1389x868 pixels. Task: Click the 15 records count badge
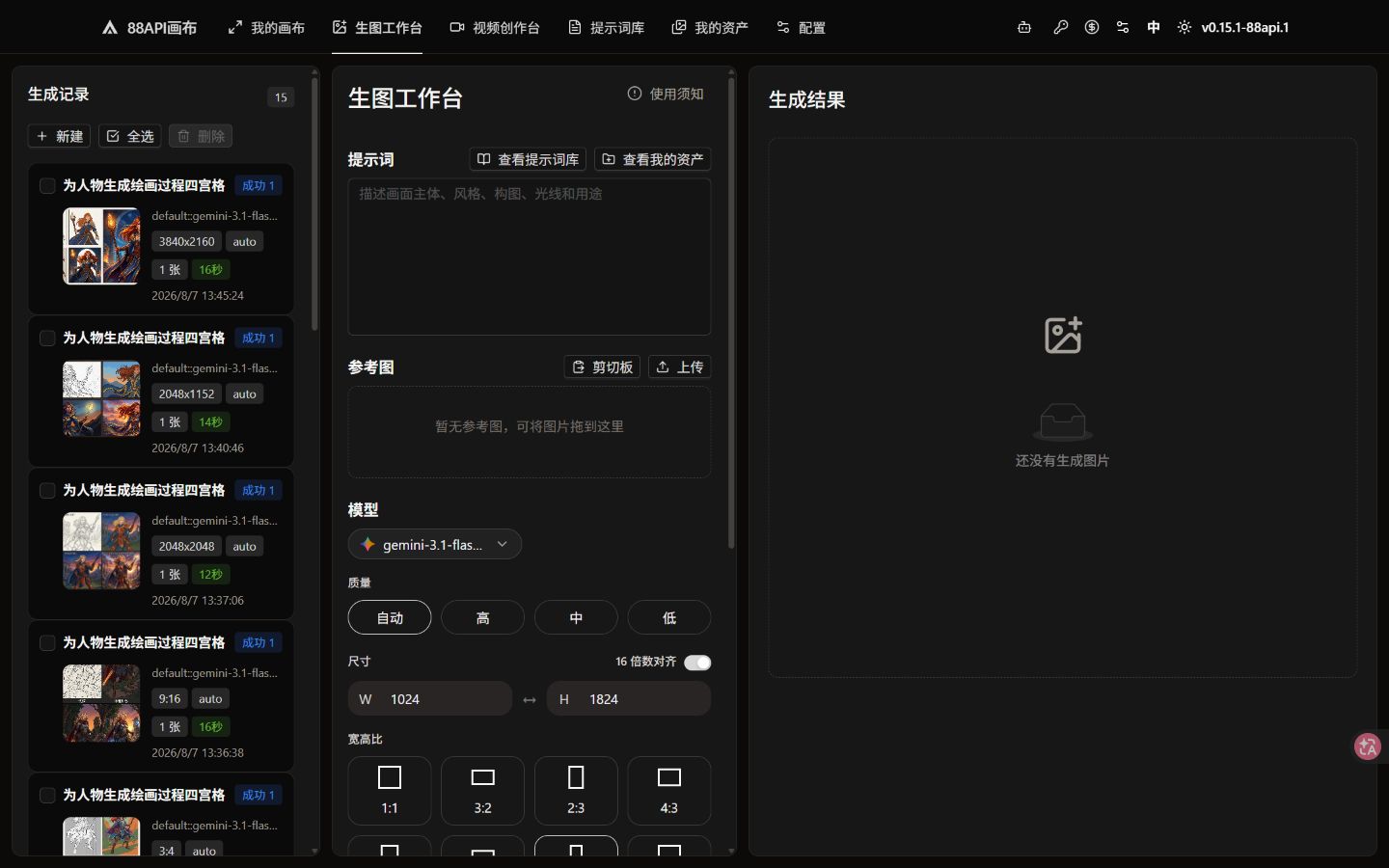click(x=281, y=97)
